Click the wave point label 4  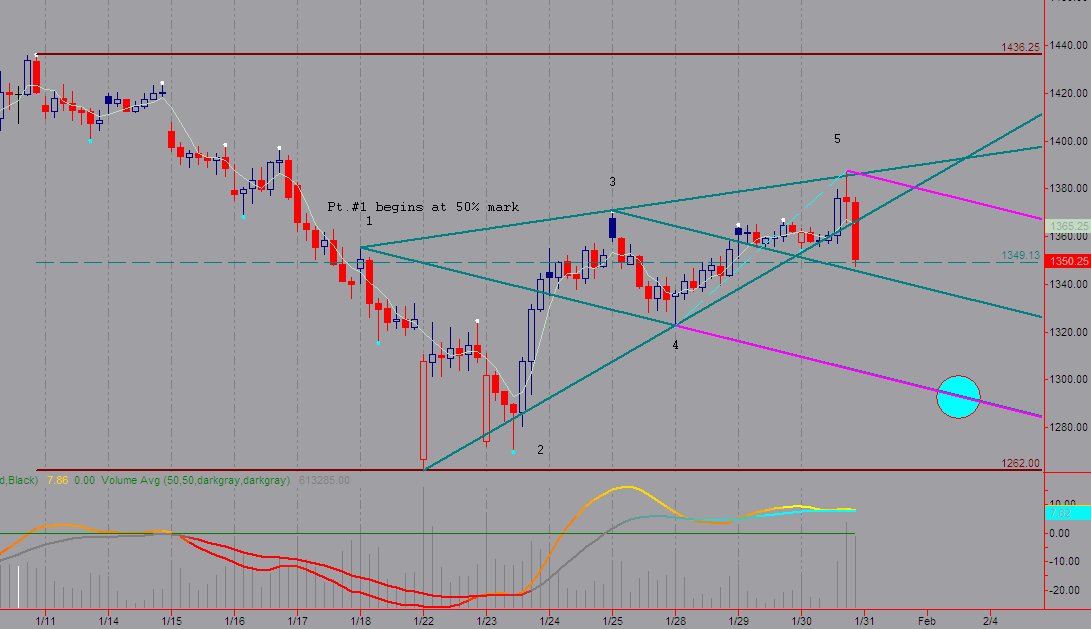675,344
